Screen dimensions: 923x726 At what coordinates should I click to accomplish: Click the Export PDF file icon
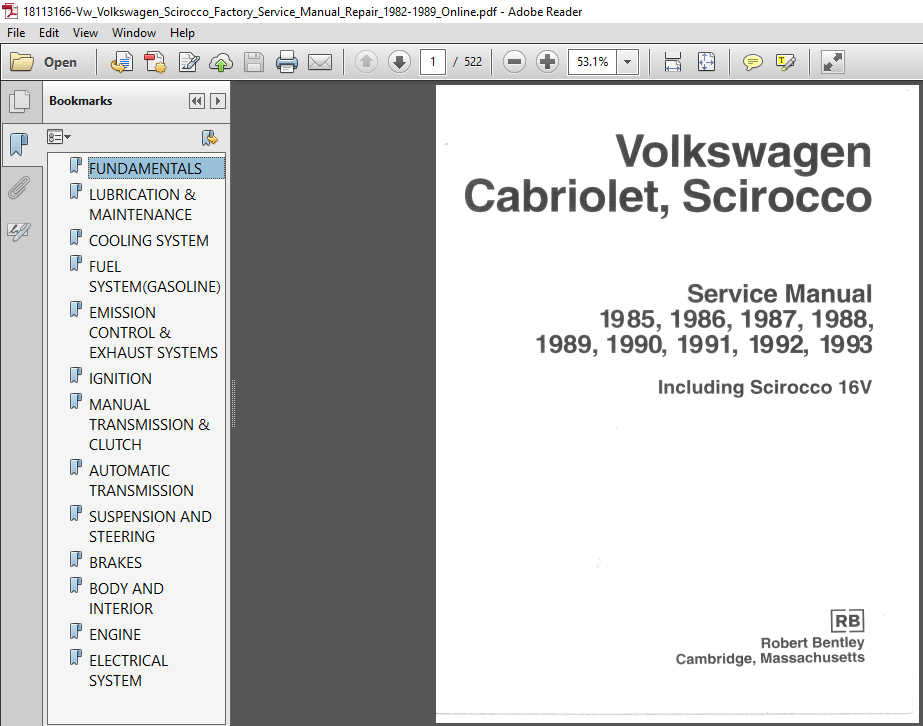tap(122, 62)
